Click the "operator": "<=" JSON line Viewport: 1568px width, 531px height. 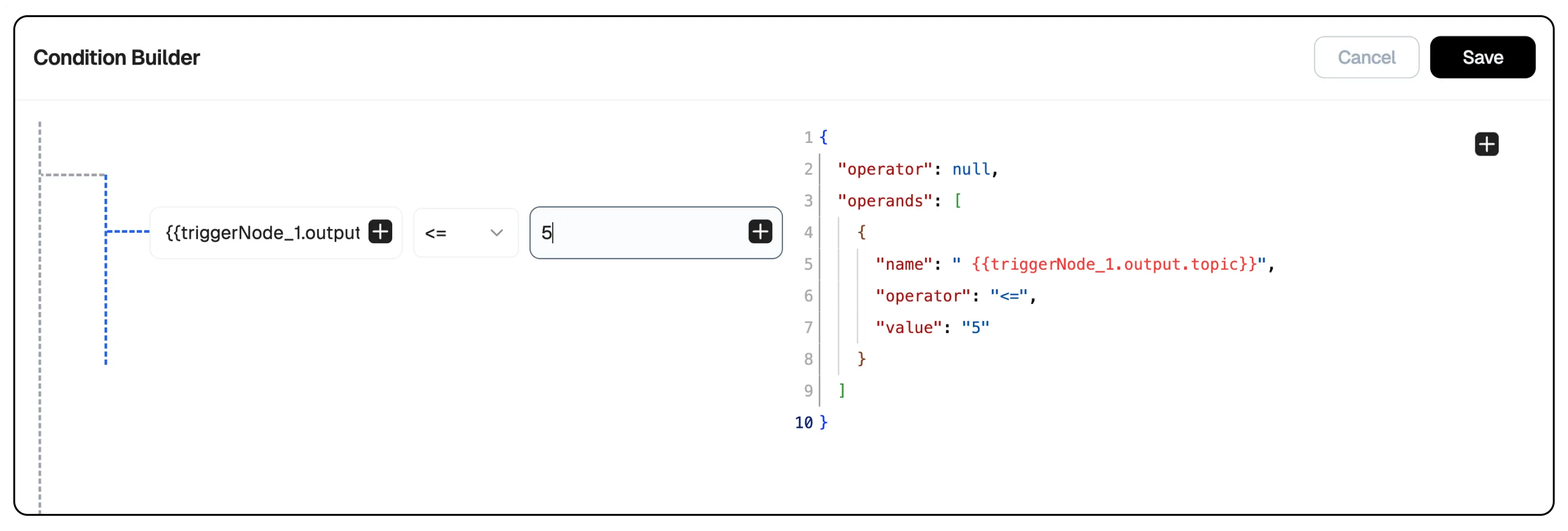click(x=955, y=296)
